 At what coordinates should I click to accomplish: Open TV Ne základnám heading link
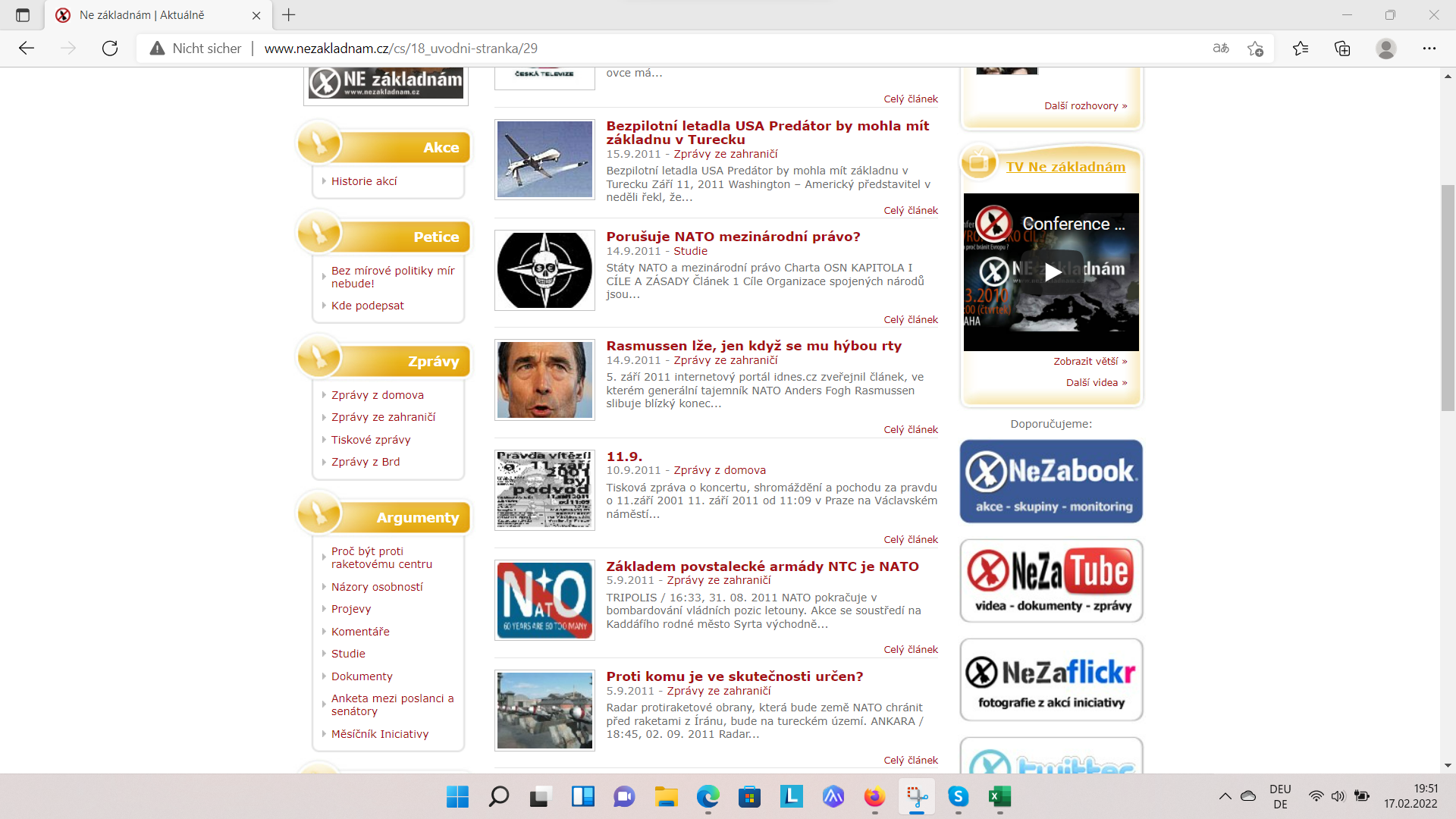[1065, 167]
